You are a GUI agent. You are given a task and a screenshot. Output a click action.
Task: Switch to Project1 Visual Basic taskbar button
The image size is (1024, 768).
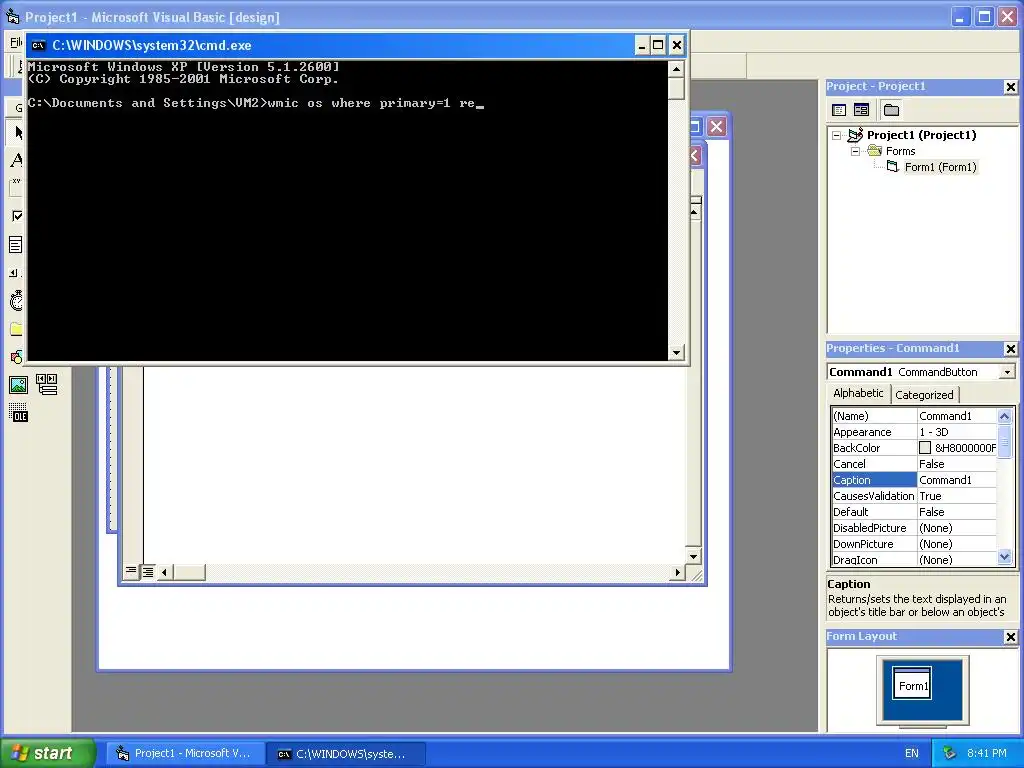pyautogui.click(x=184, y=754)
